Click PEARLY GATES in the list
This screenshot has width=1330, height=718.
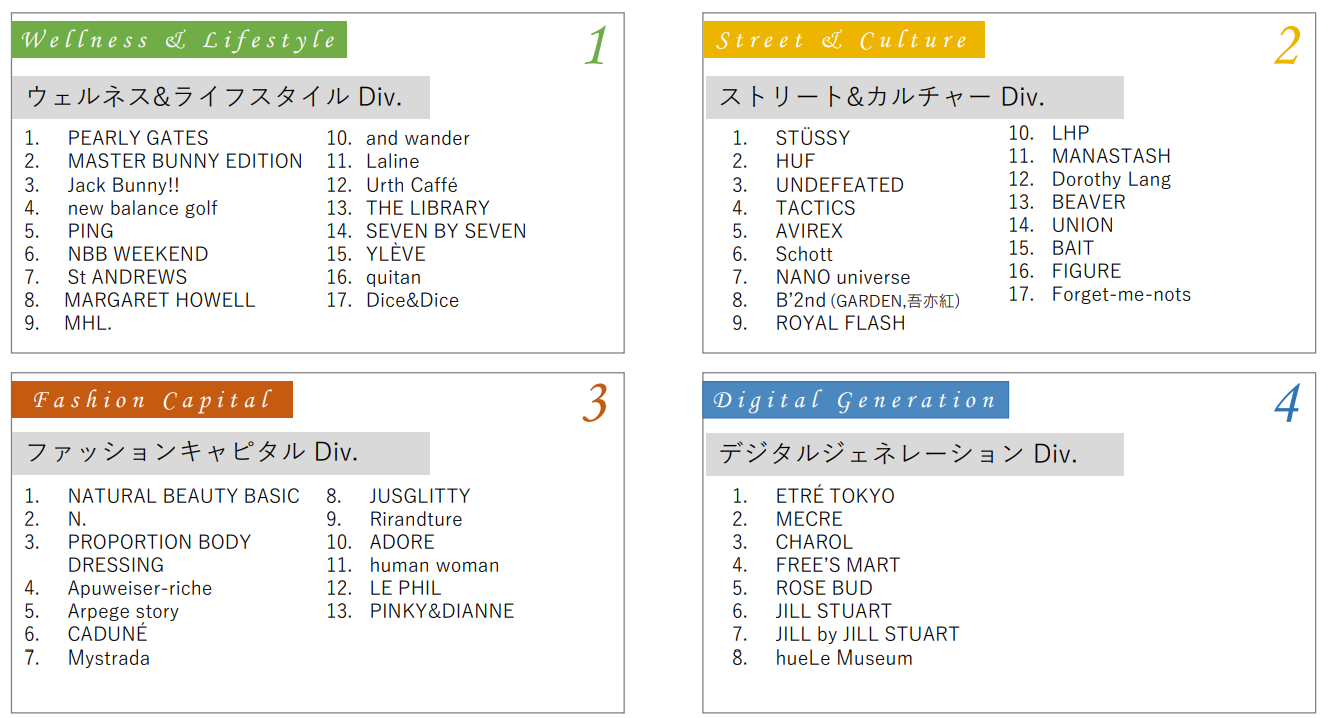pyautogui.click(x=138, y=138)
